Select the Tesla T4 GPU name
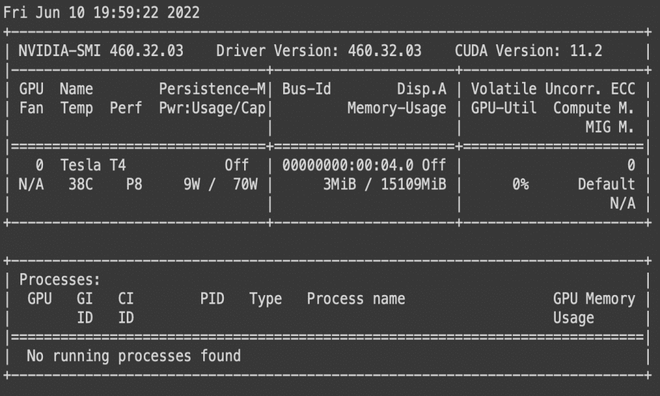 point(93,165)
